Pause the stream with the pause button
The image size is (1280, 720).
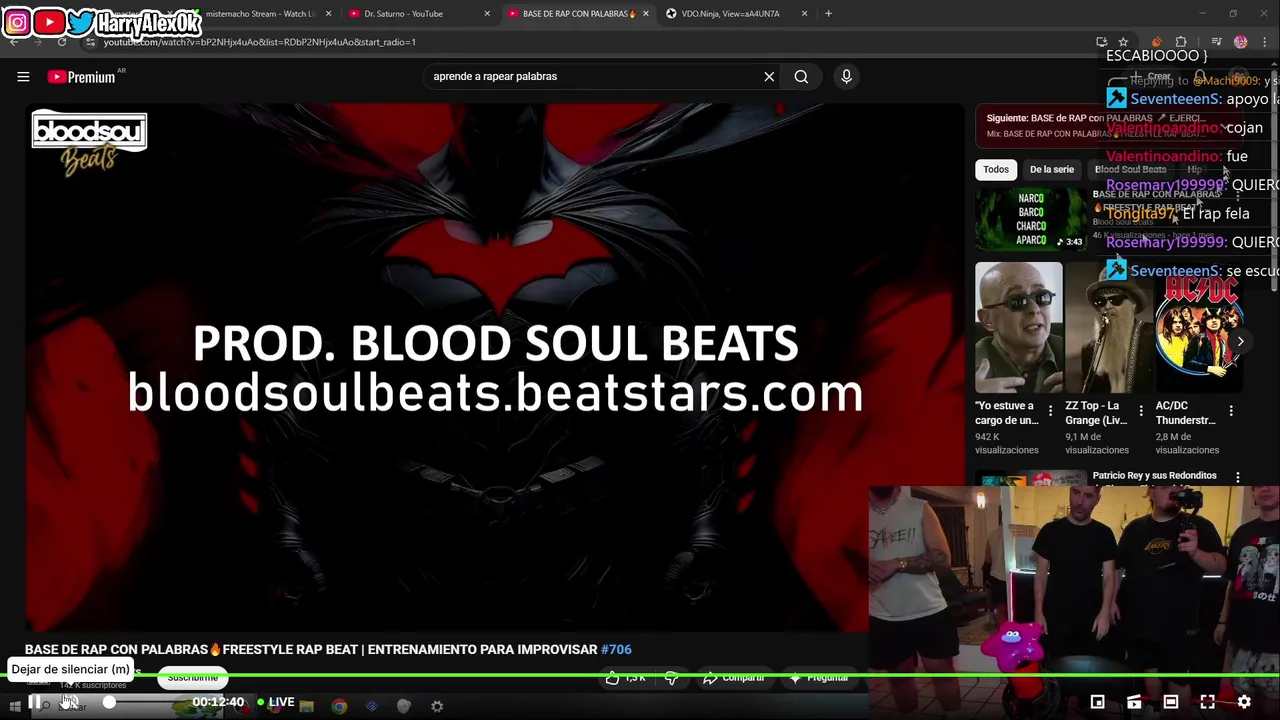coord(35,703)
